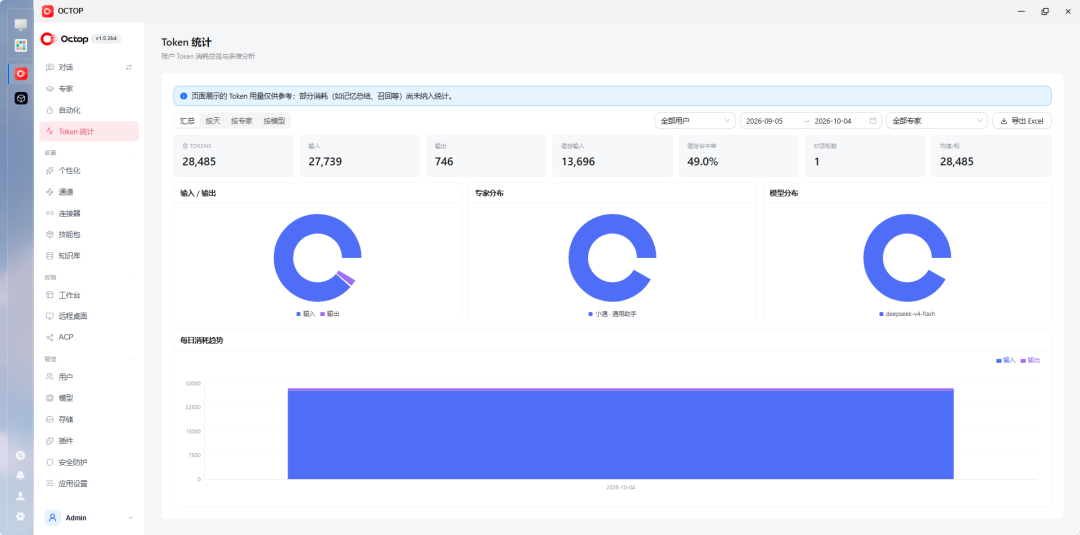Open 连接器 connectors link icon
Image resolution: width=1080 pixels, height=535 pixels.
click(x=49, y=213)
